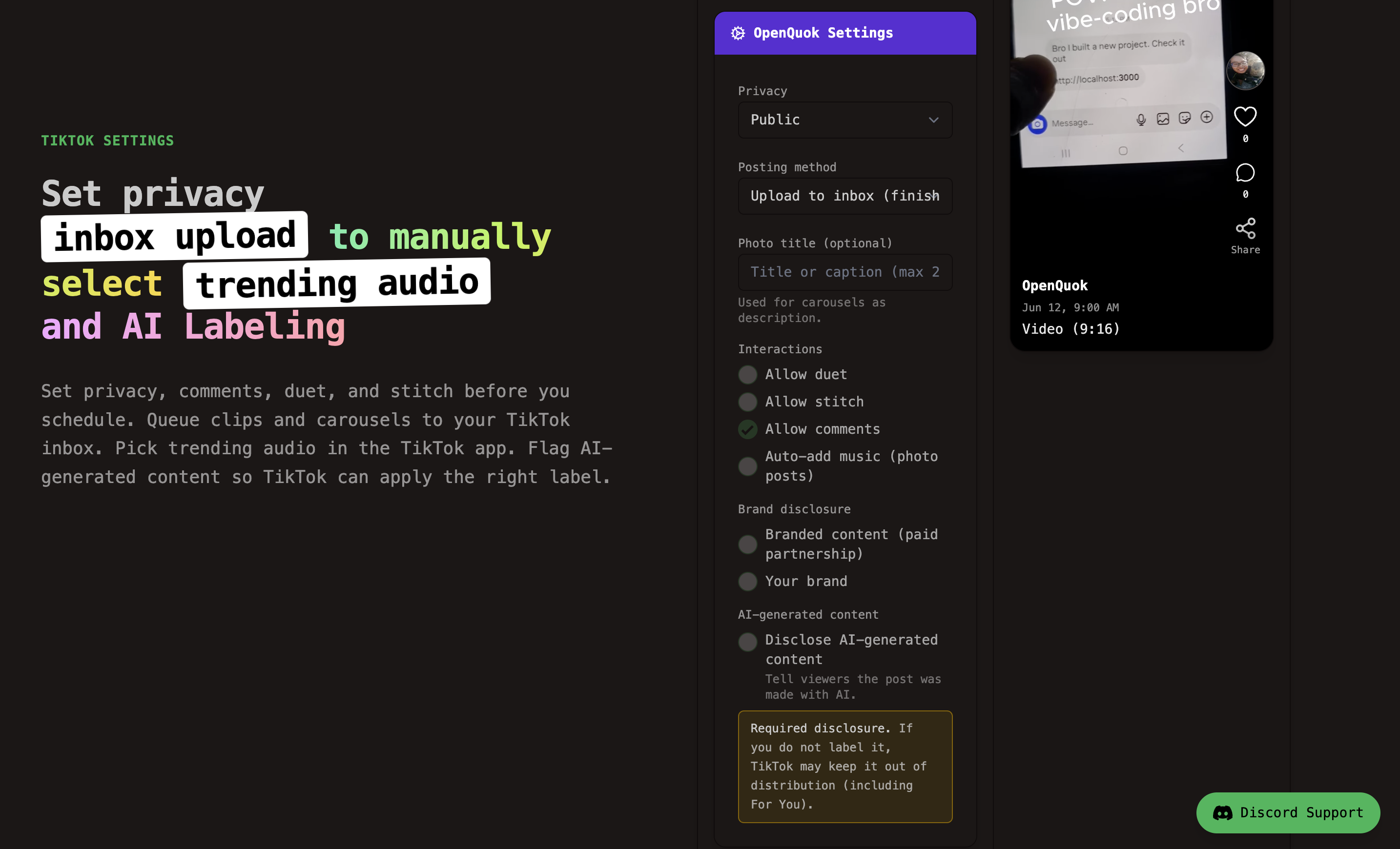1400x849 pixels.
Task: Tap the image gallery icon in message bar
Action: (x=1162, y=119)
